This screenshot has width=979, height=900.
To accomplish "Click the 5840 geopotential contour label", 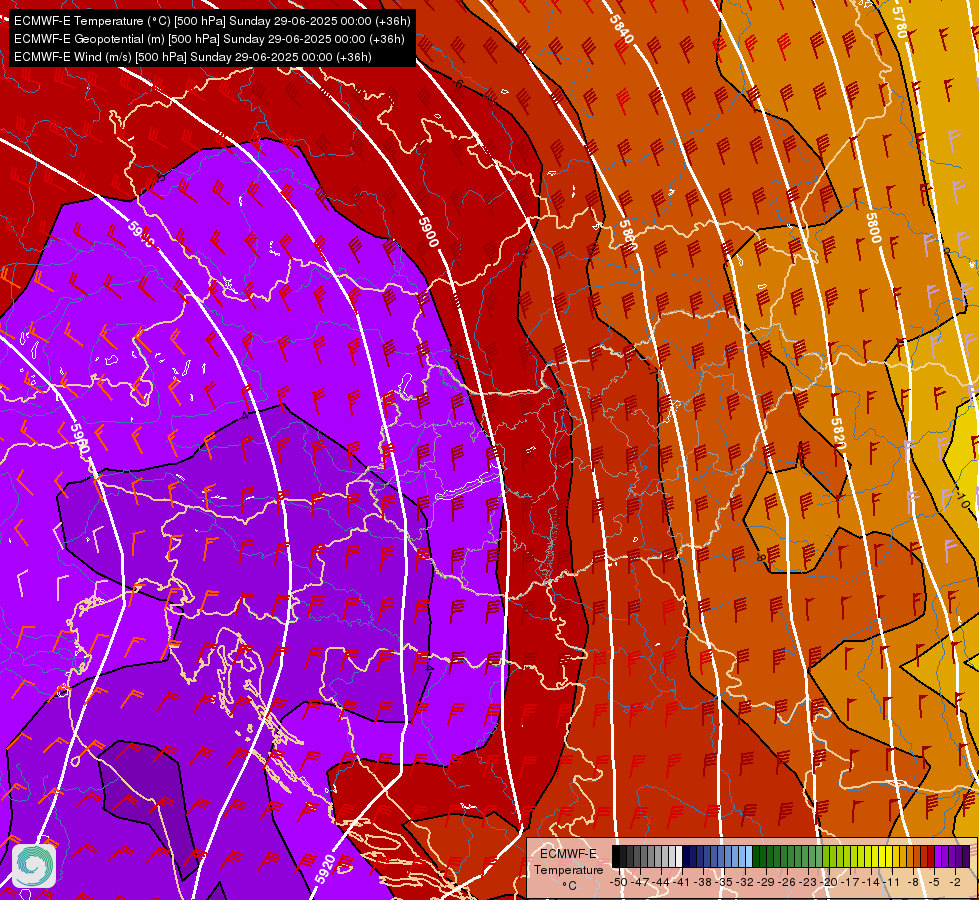I will click(622, 29).
